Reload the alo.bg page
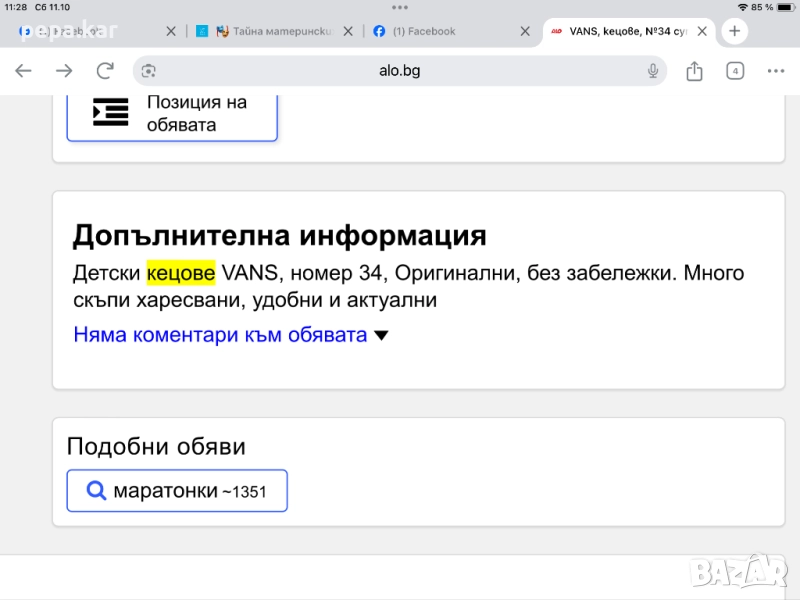This screenshot has height=600, width=800. point(105,71)
